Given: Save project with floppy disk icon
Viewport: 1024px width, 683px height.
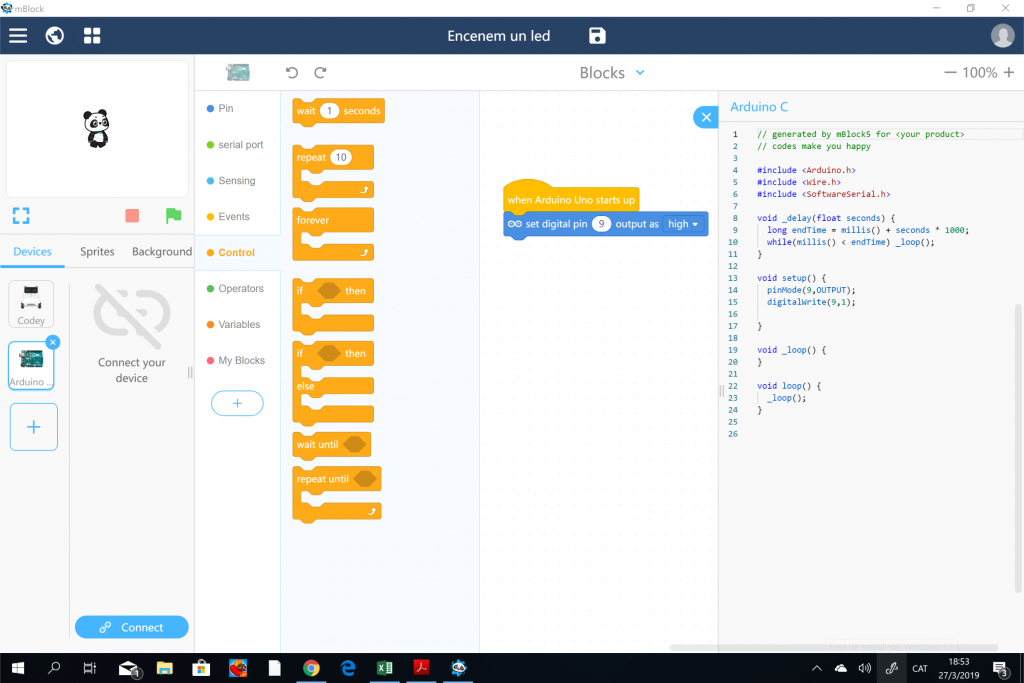Looking at the screenshot, I should [597, 36].
